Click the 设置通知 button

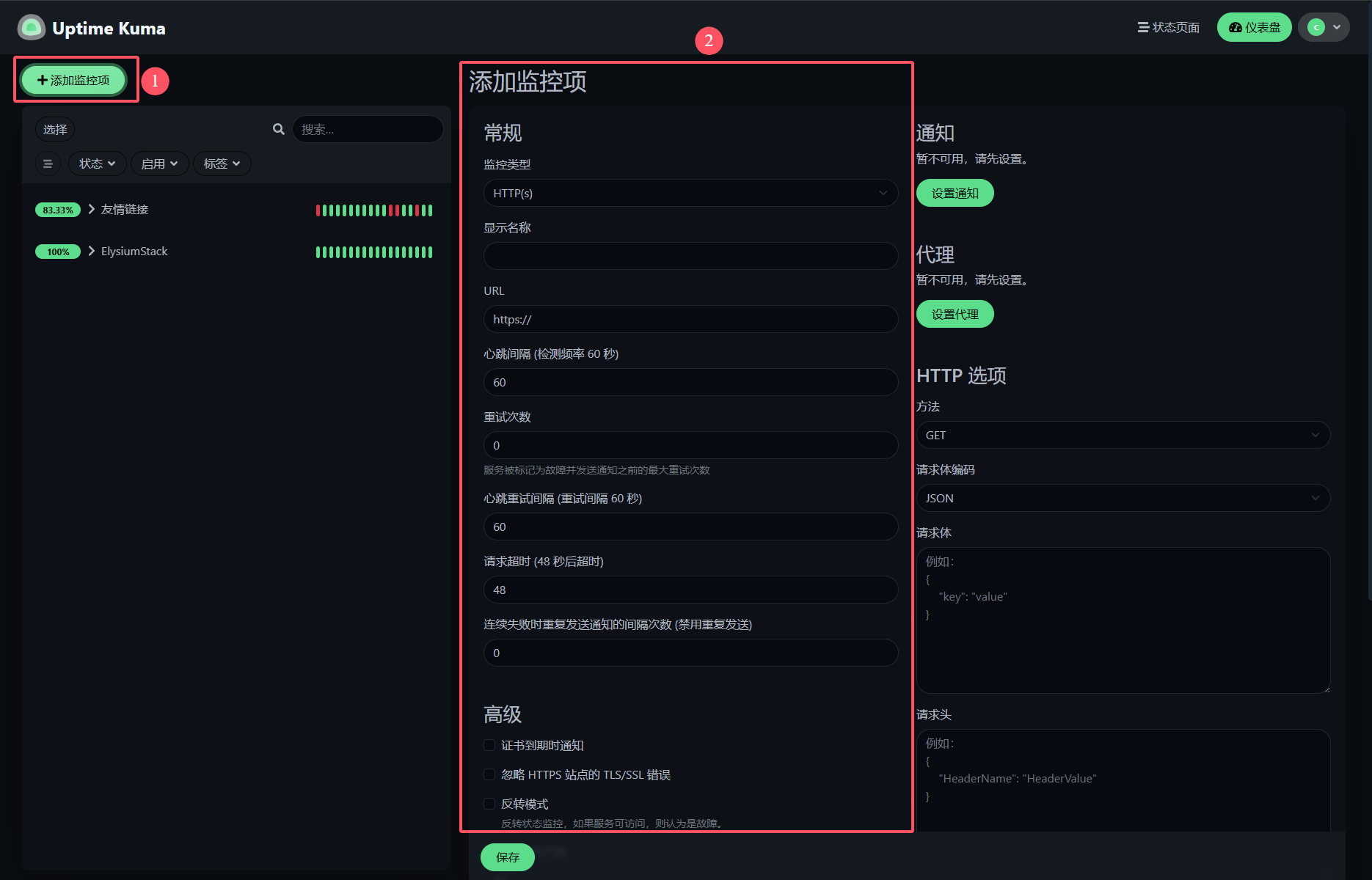[x=955, y=193]
